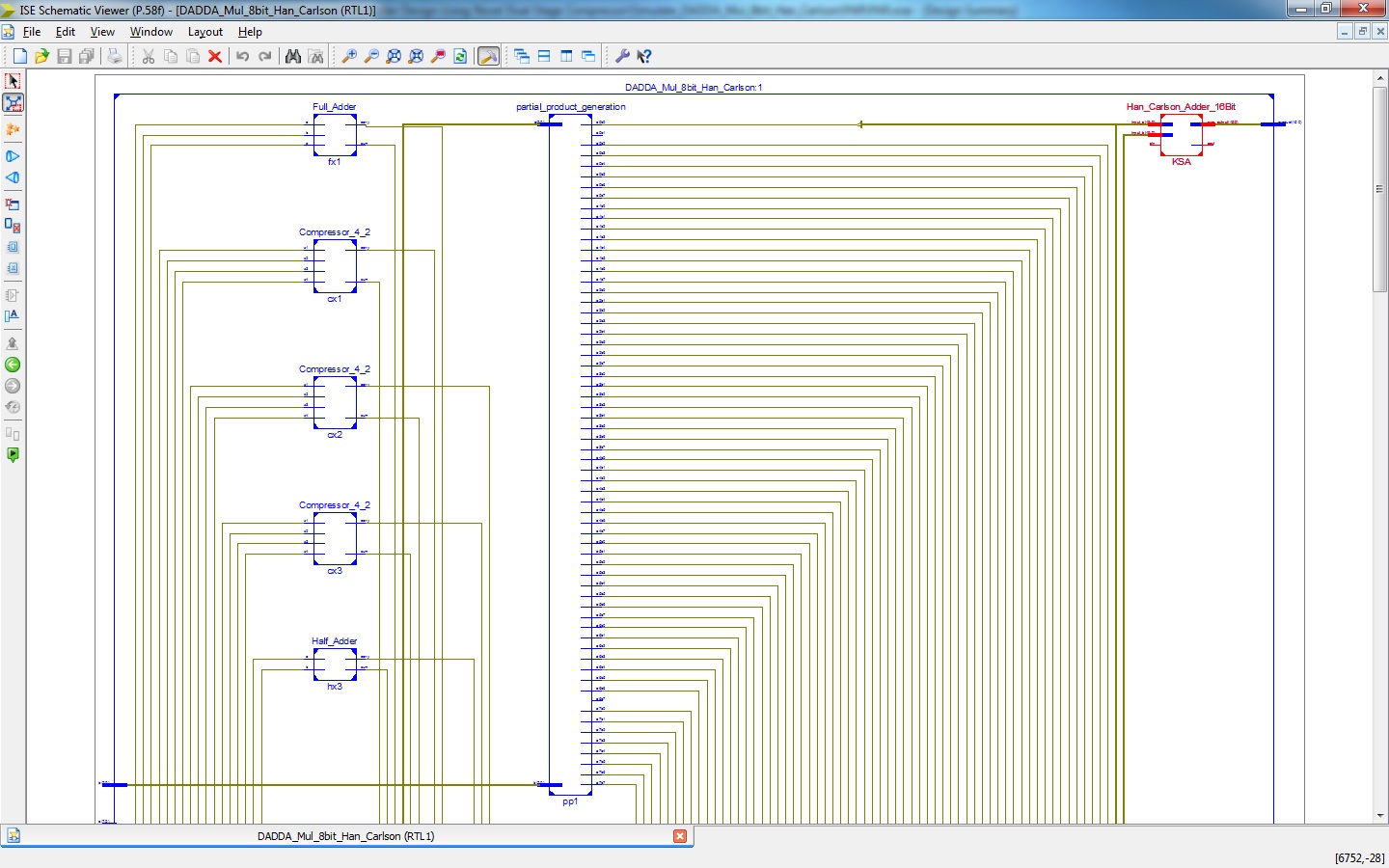Open Find with the binoculars icon
This screenshot has height=868, width=1389.
click(x=293, y=56)
